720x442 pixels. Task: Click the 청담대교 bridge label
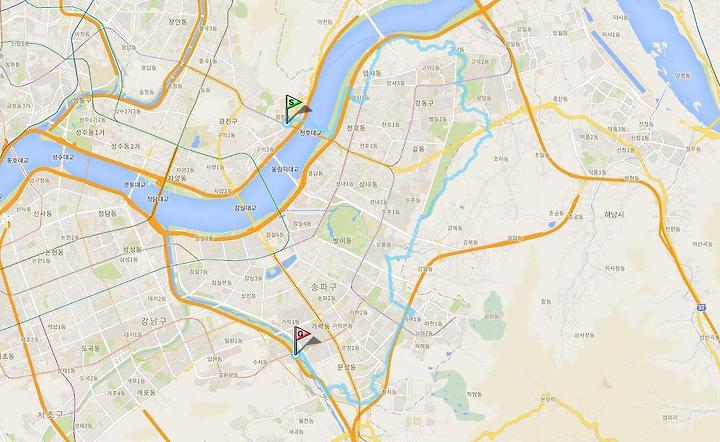pos(158,199)
